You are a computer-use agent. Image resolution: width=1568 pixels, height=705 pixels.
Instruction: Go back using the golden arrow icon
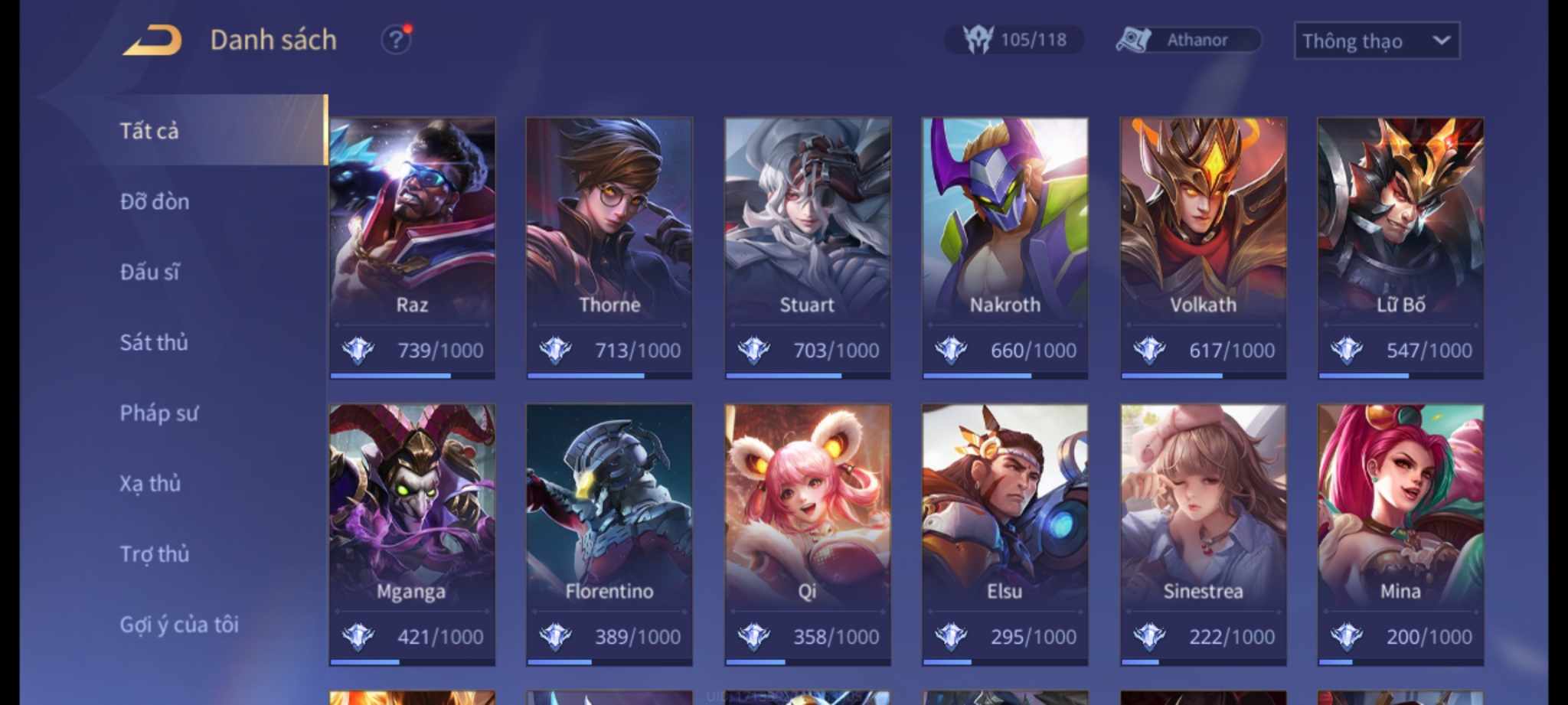click(152, 40)
